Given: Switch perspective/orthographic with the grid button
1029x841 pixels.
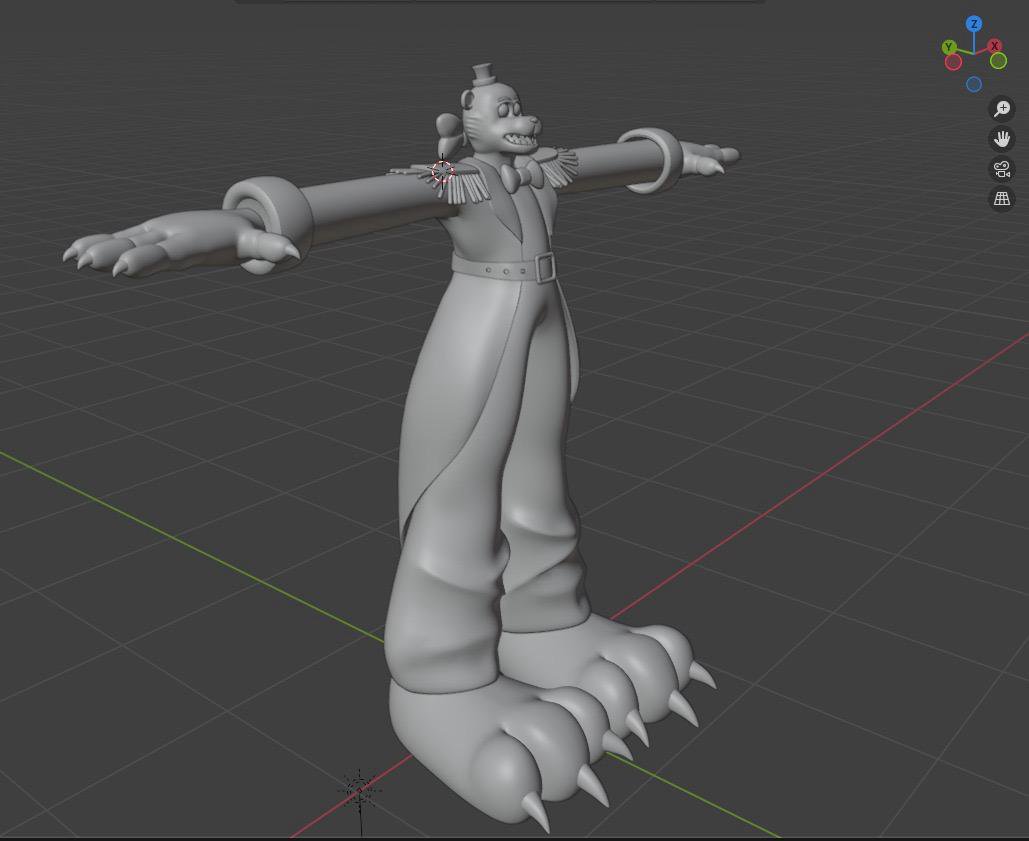Looking at the screenshot, I should pos(1001,198).
